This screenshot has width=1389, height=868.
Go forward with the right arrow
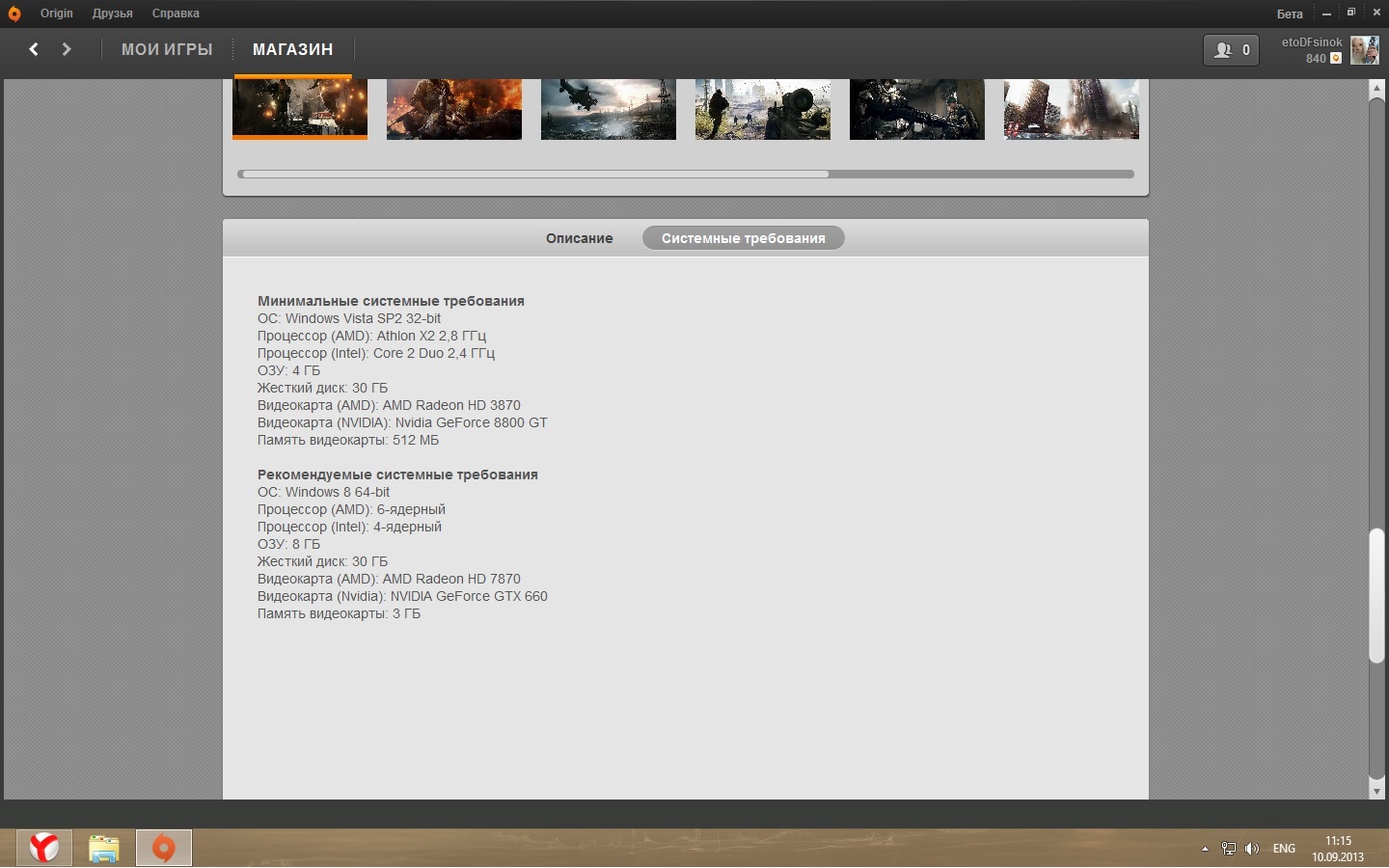click(67, 49)
